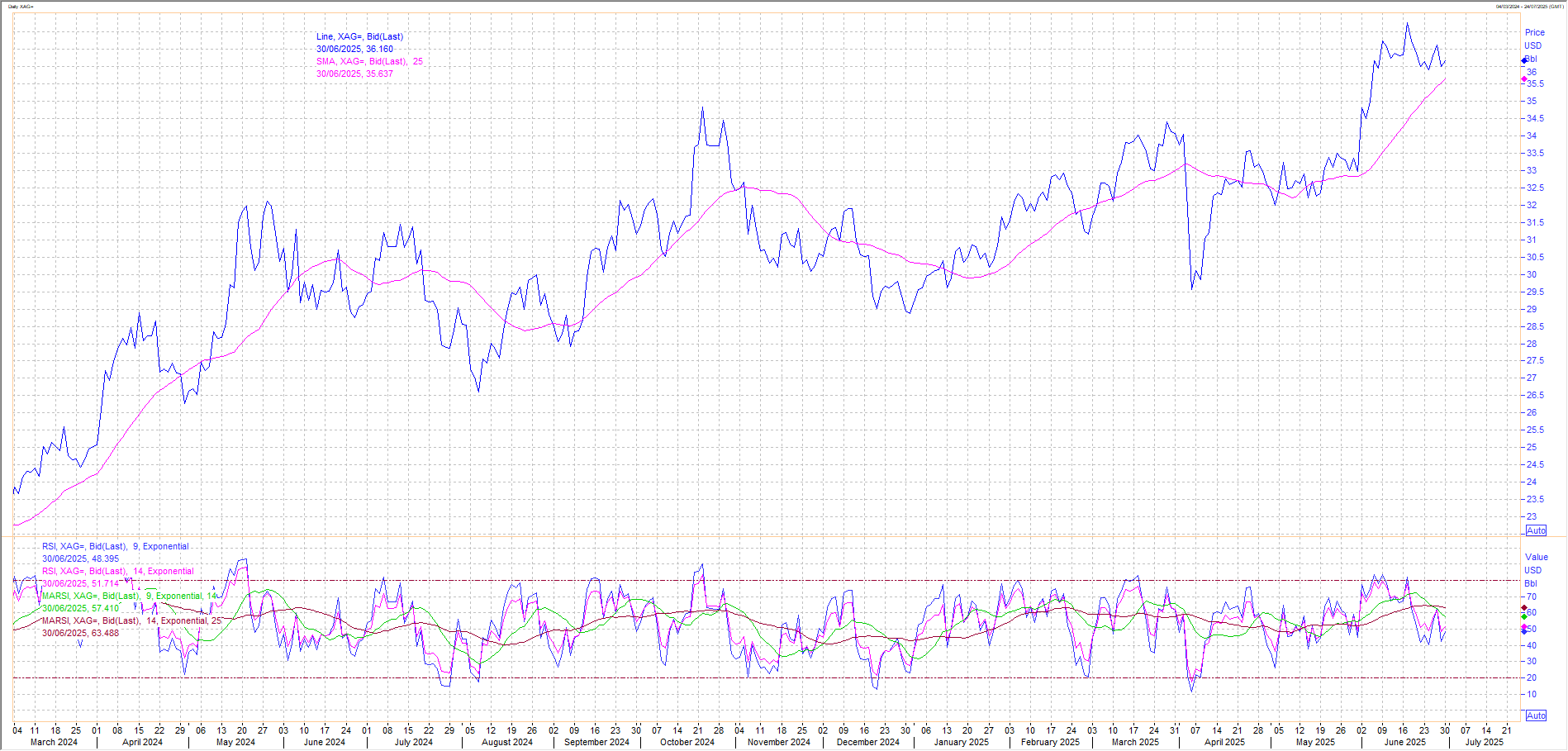This screenshot has height=751, width=1568.
Task: Select the blue last-price diamond marker on price axis
Action: coord(1525,60)
